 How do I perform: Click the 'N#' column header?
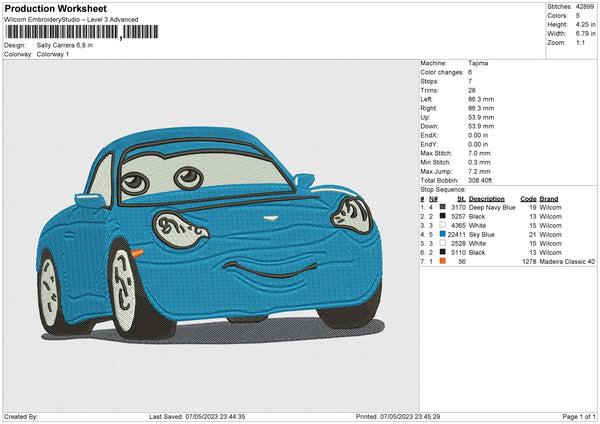point(433,199)
